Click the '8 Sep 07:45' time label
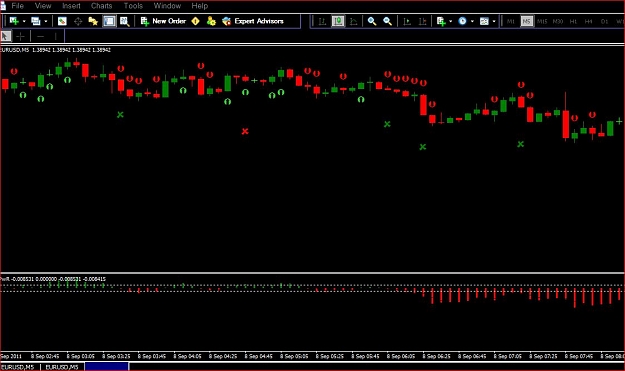625x371 pixels. click(x=579, y=356)
